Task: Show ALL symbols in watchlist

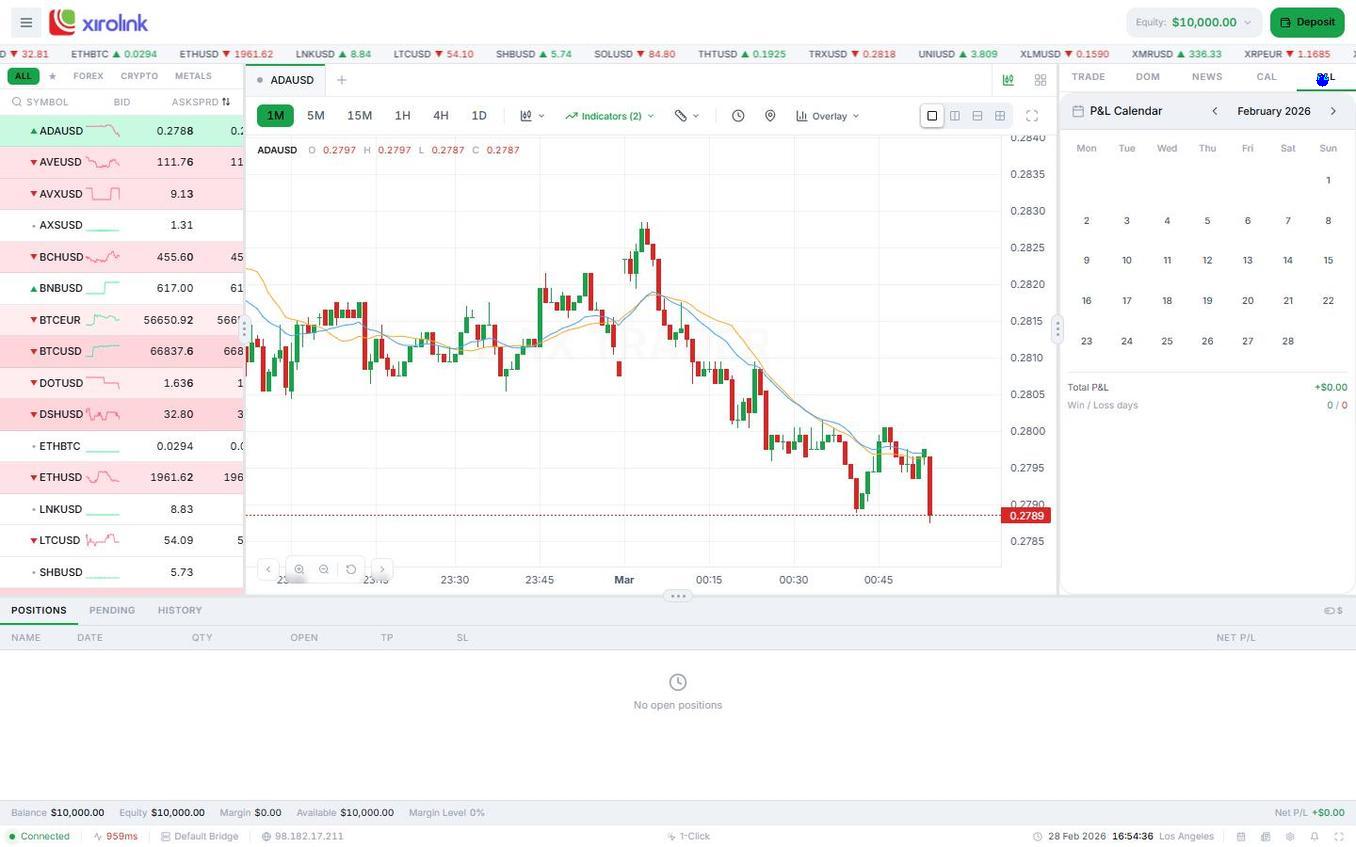Action: 23,76
